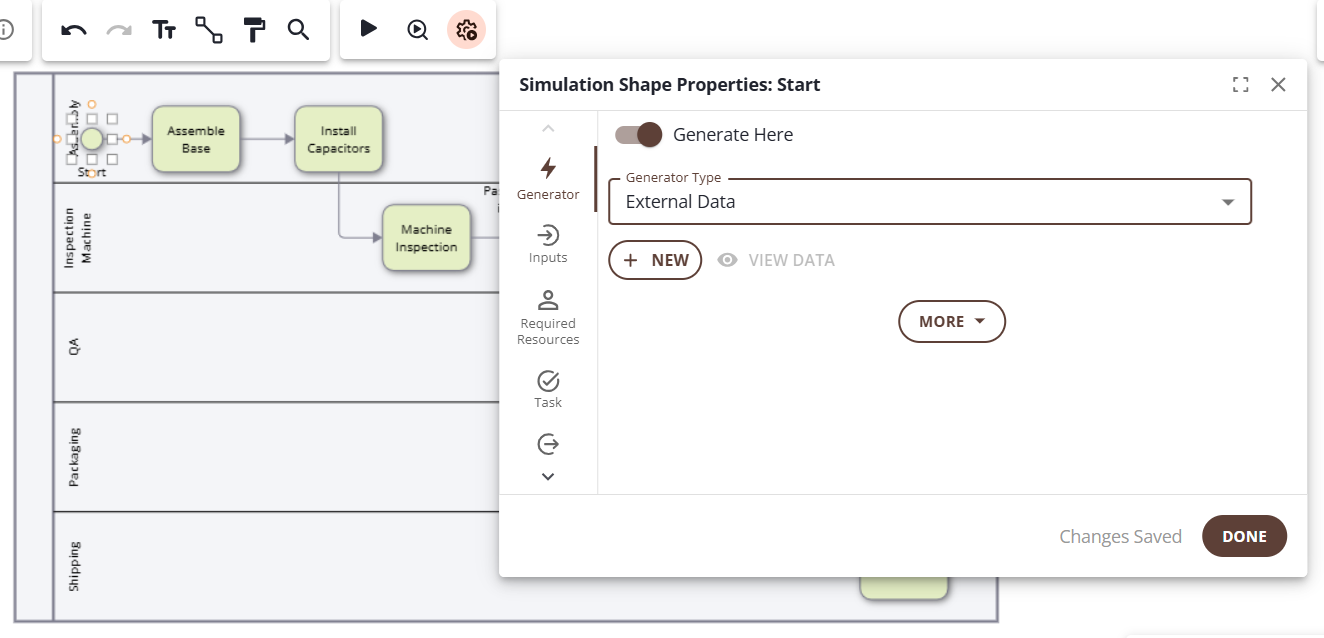Image resolution: width=1324 pixels, height=638 pixels.
Task: Switch to the Inputs tab
Action: 548,245
